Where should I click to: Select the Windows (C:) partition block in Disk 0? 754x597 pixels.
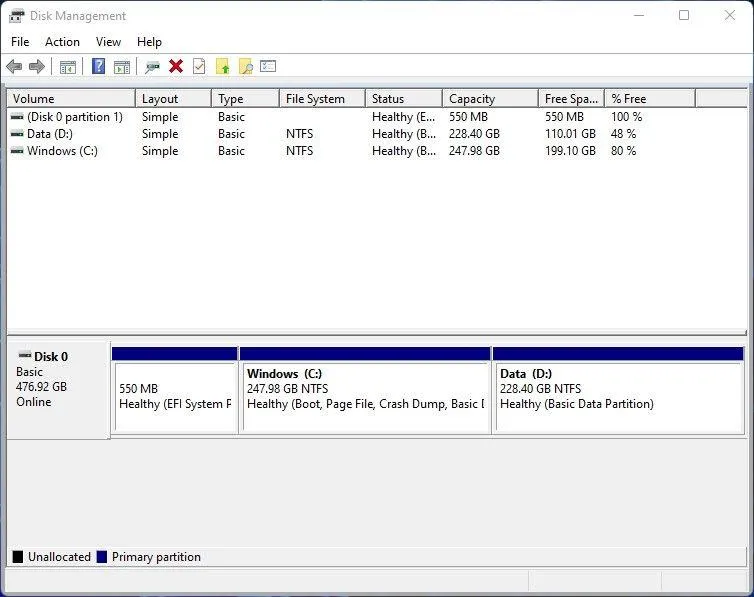365,390
